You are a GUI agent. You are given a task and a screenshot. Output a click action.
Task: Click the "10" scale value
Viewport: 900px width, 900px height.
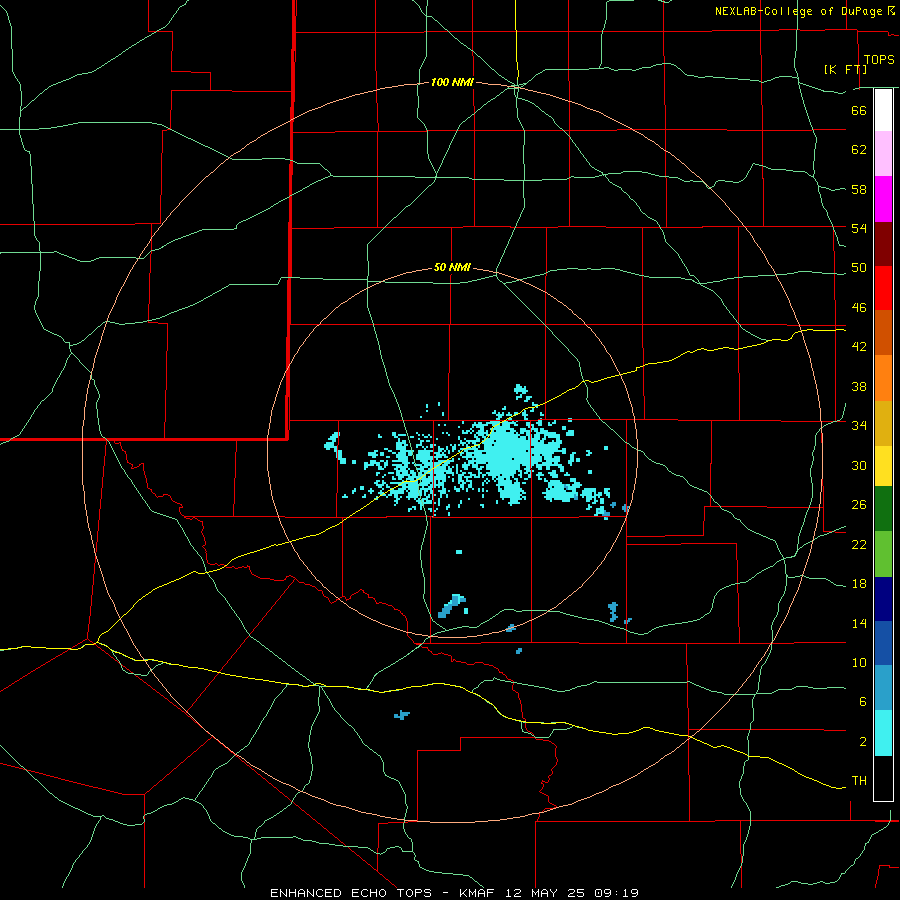click(859, 662)
